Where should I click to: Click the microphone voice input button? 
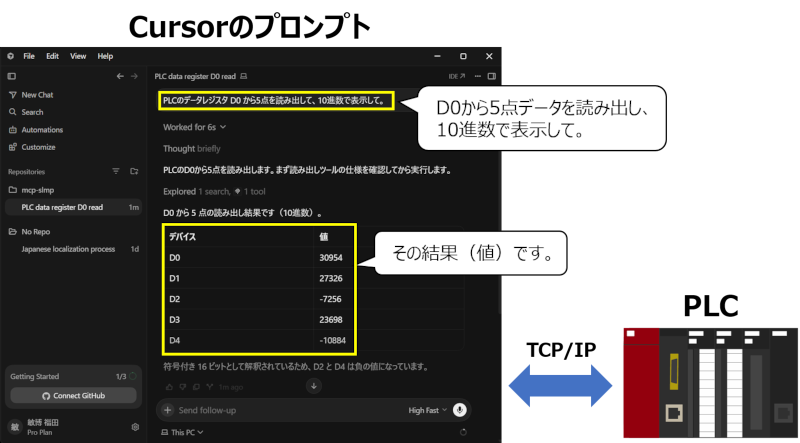click(x=460, y=410)
